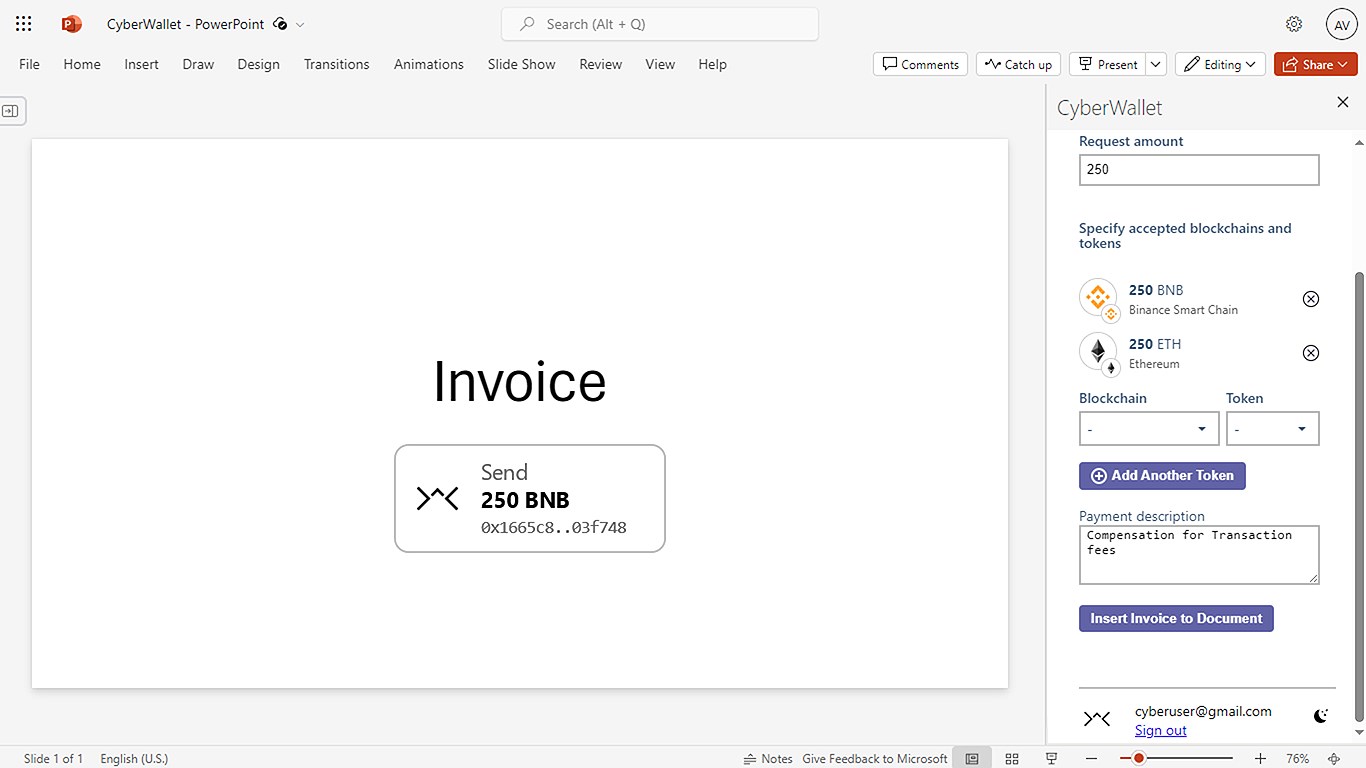Click the 76% zoom level
Screen dimensions: 1366x768
point(1297,759)
